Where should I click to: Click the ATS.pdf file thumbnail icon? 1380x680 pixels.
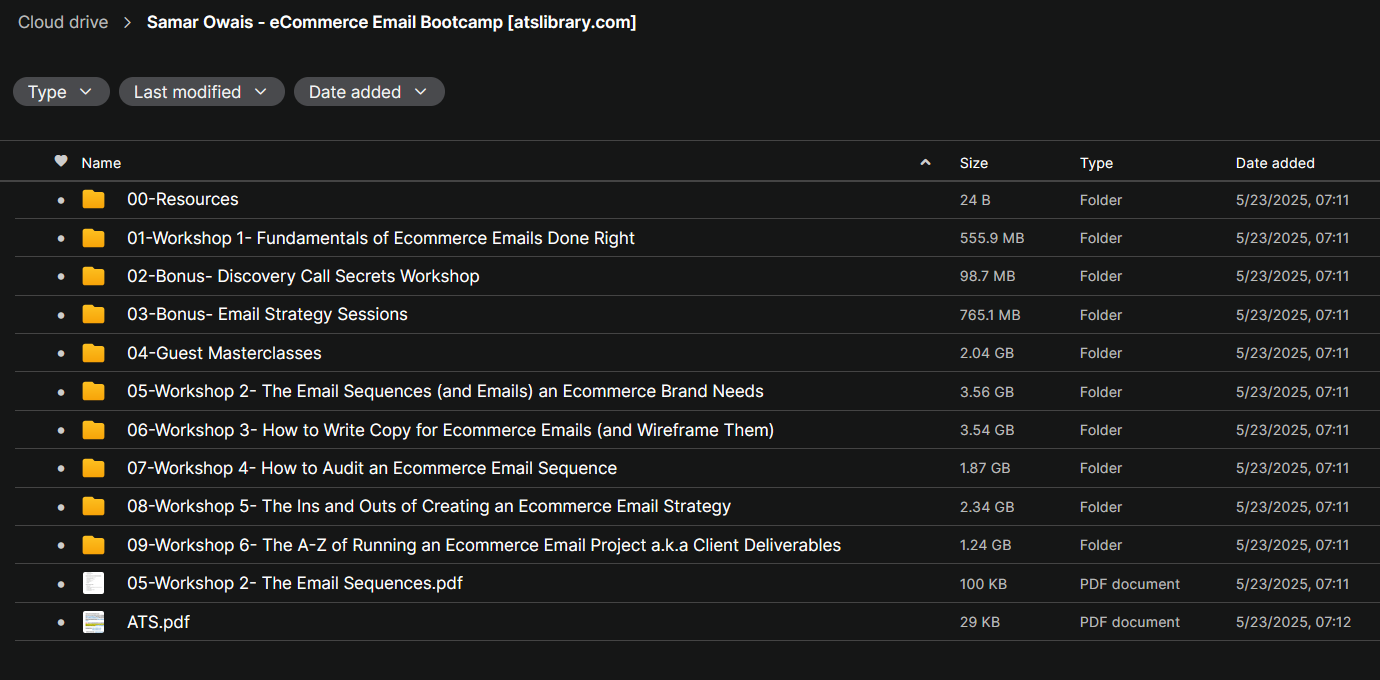pos(93,622)
